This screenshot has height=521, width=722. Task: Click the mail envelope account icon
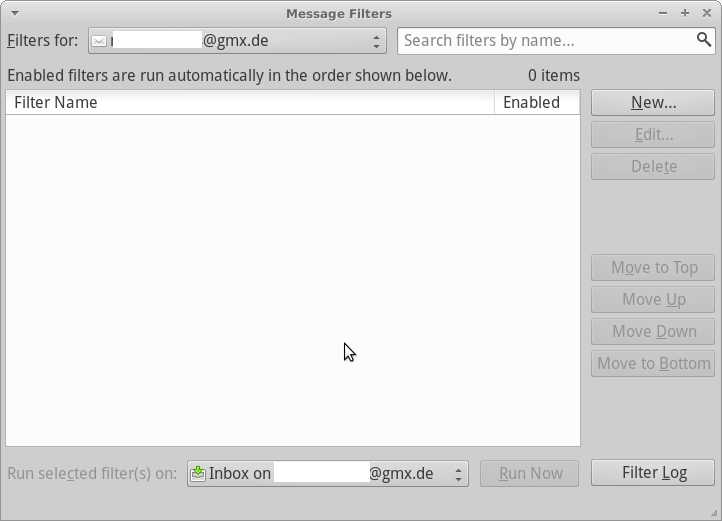click(99, 41)
